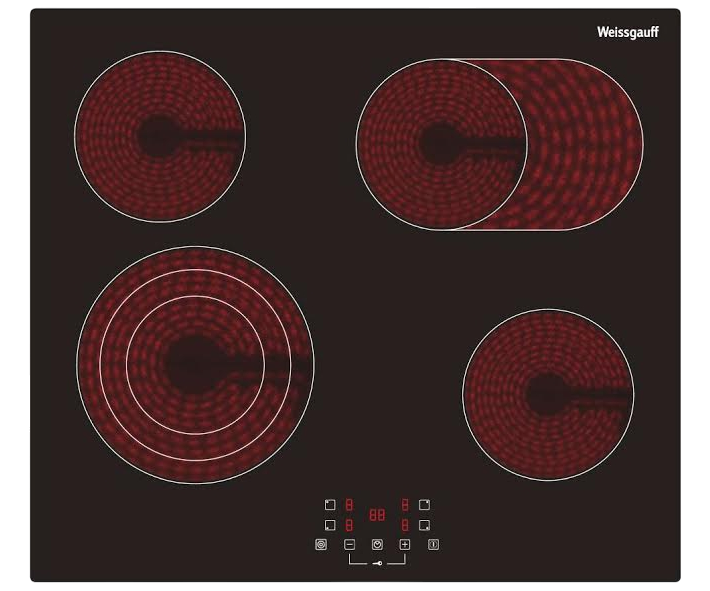
Task: Decrease heat with the minus button
Action: tap(349, 545)
